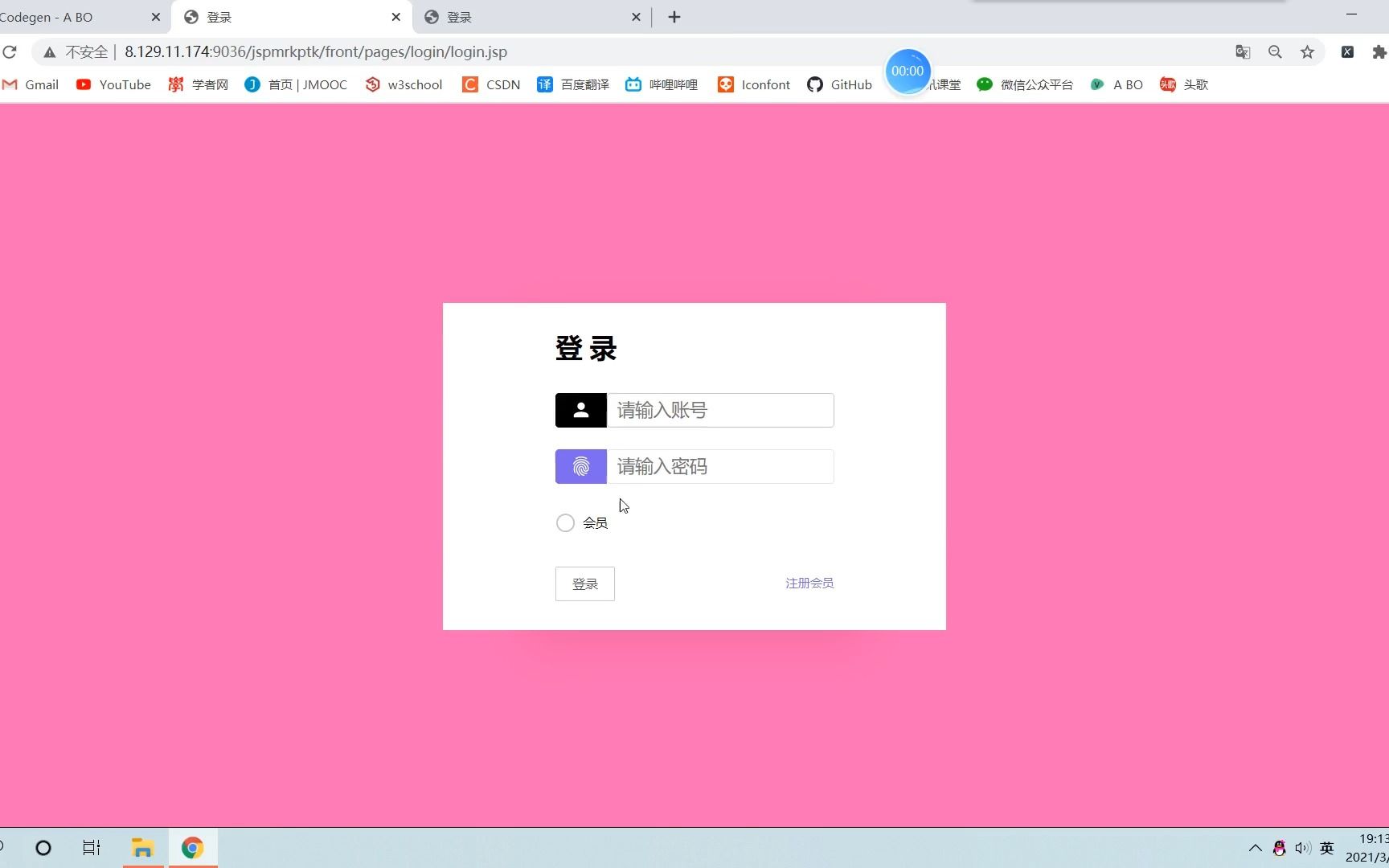1389x868 pixels.
Task: Click the Chrome taskbar icon
Action: pyautogui.click(x=192, y=848)
